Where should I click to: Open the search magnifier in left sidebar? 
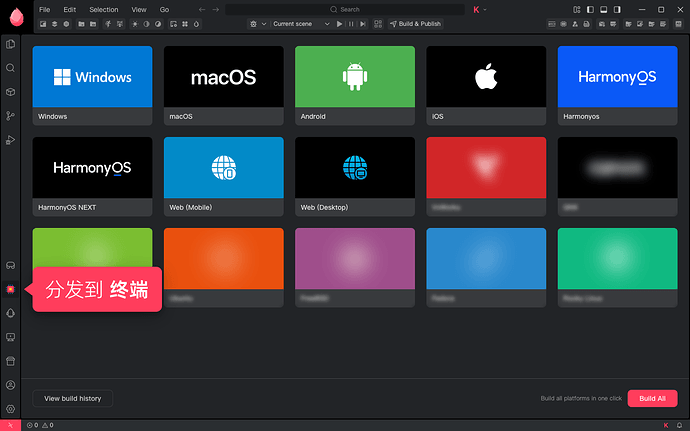11,68
